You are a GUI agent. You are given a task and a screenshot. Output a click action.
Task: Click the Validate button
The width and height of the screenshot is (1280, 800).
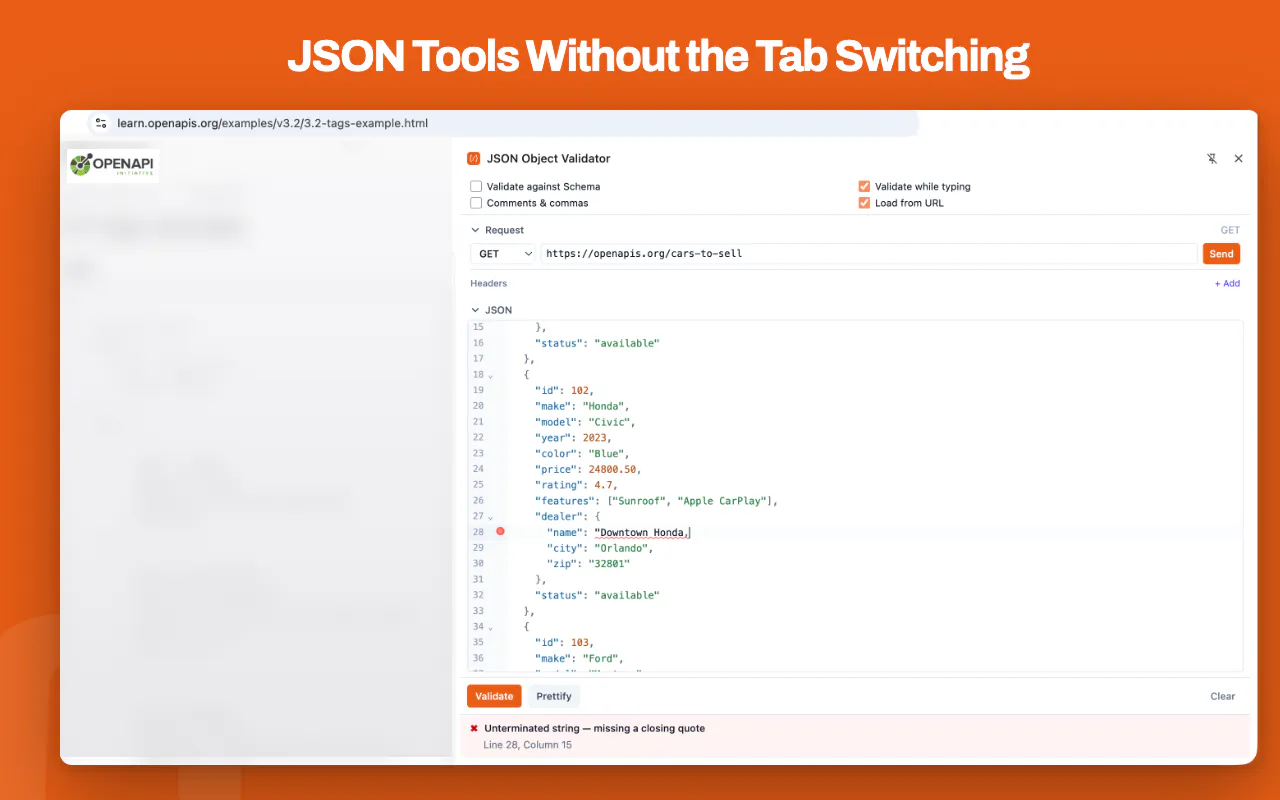[x=494, y=696]
